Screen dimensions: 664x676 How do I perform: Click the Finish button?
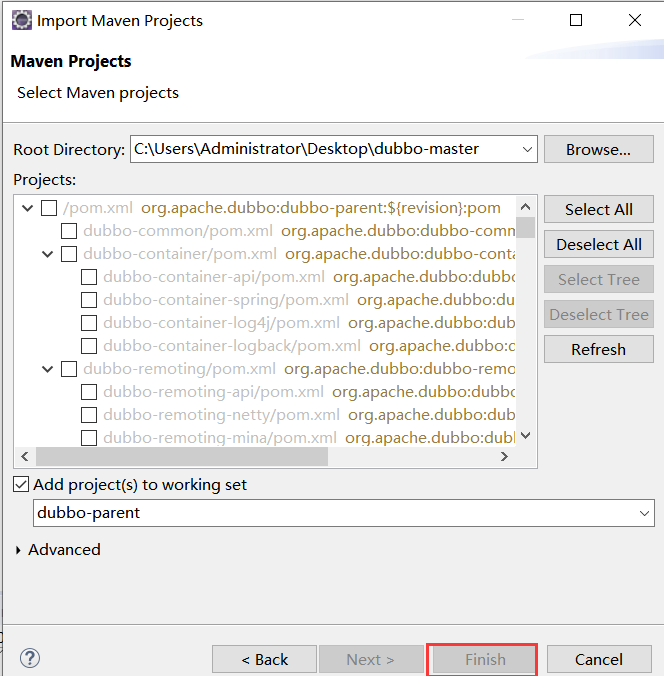[x=485, y=659]
